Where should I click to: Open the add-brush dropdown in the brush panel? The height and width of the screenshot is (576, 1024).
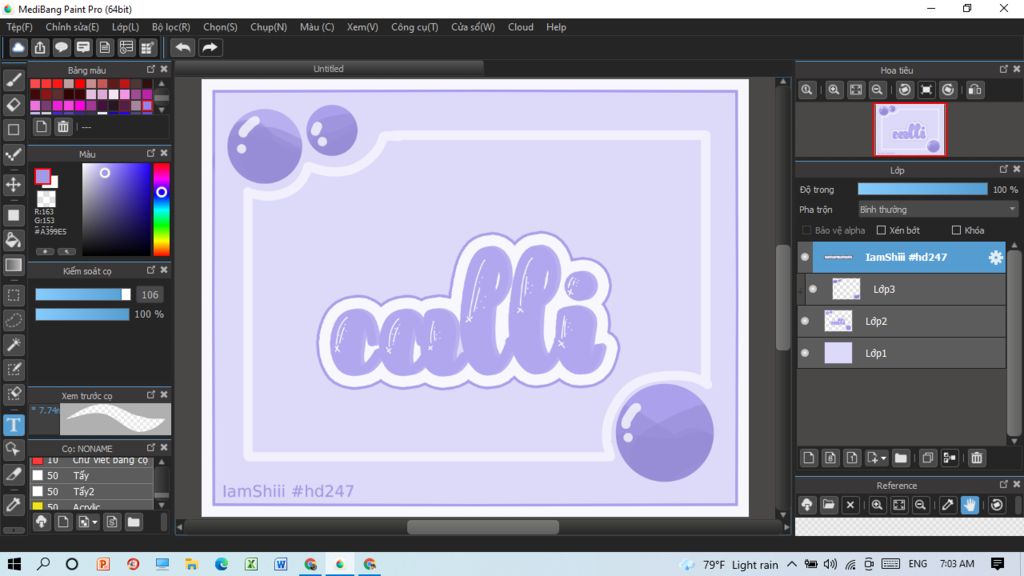point(95,522)
